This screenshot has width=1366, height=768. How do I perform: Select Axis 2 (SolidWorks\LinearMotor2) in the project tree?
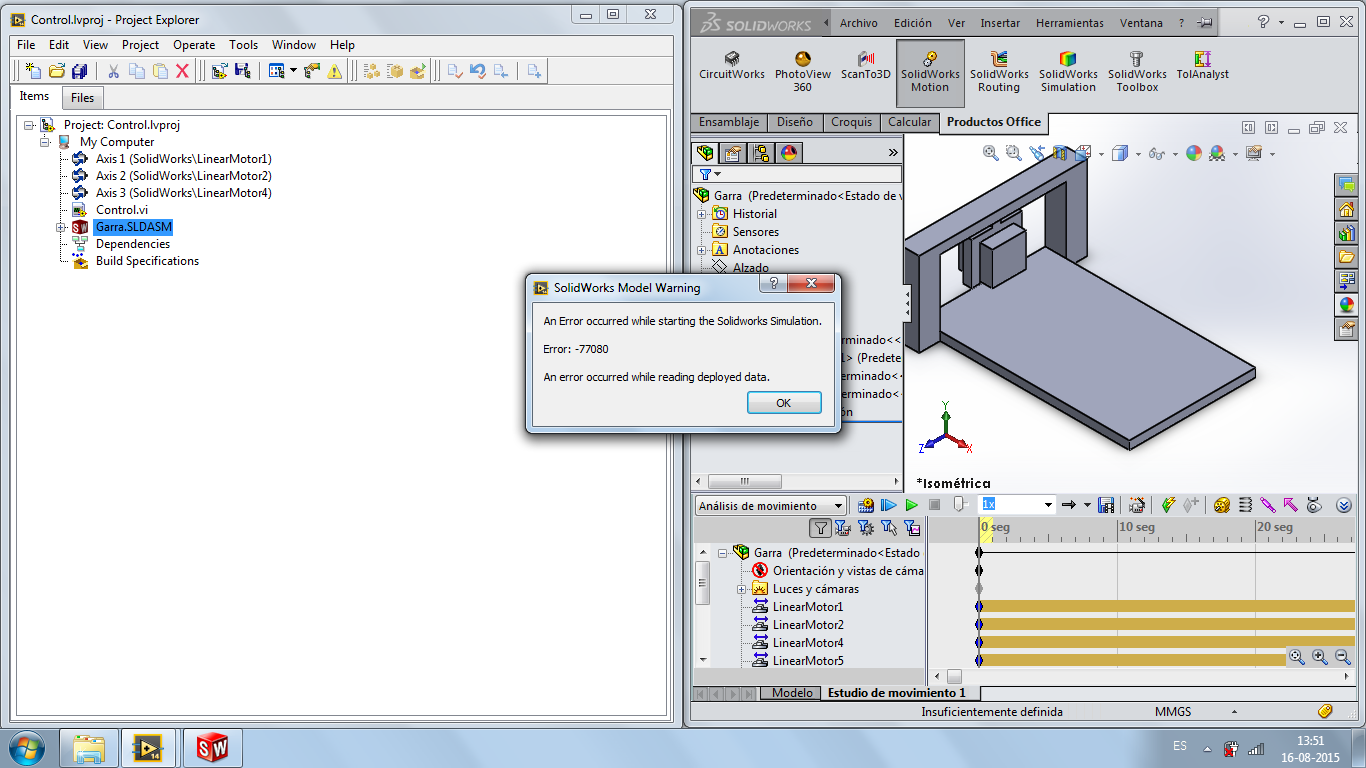coord(183,176)
